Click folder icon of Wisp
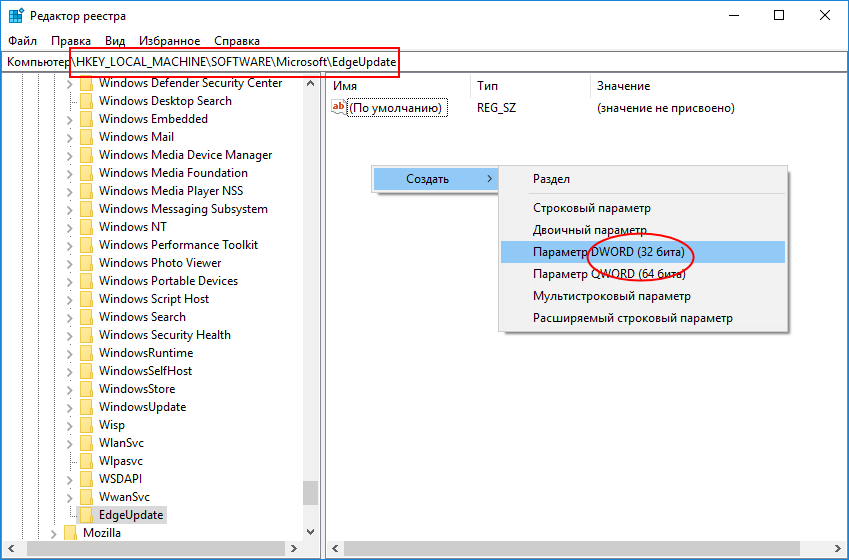The width and height of the screenshot is (849, 560). [x=86, y=425]
